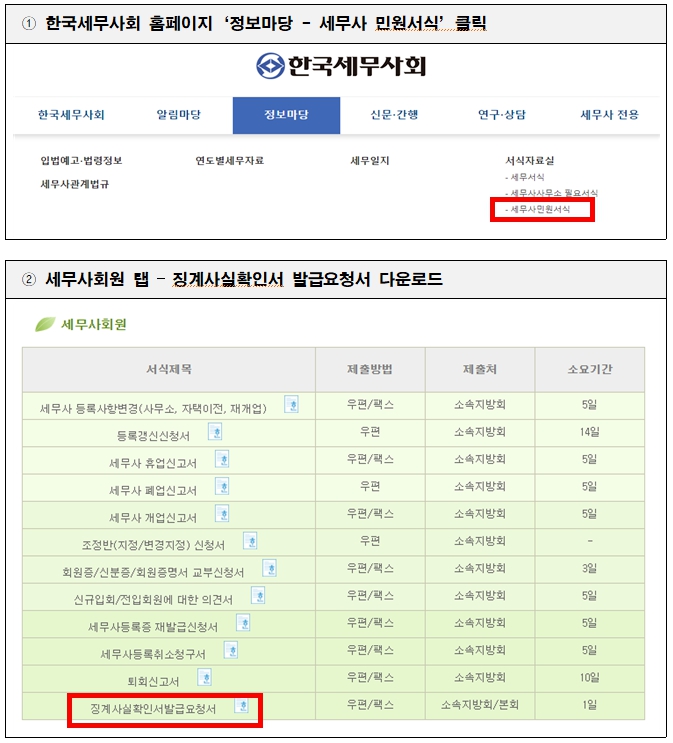Click the 1일 duration for 징계사실확인서발급요청서
This screenshot has height=743, width=673.
(590, 705)
